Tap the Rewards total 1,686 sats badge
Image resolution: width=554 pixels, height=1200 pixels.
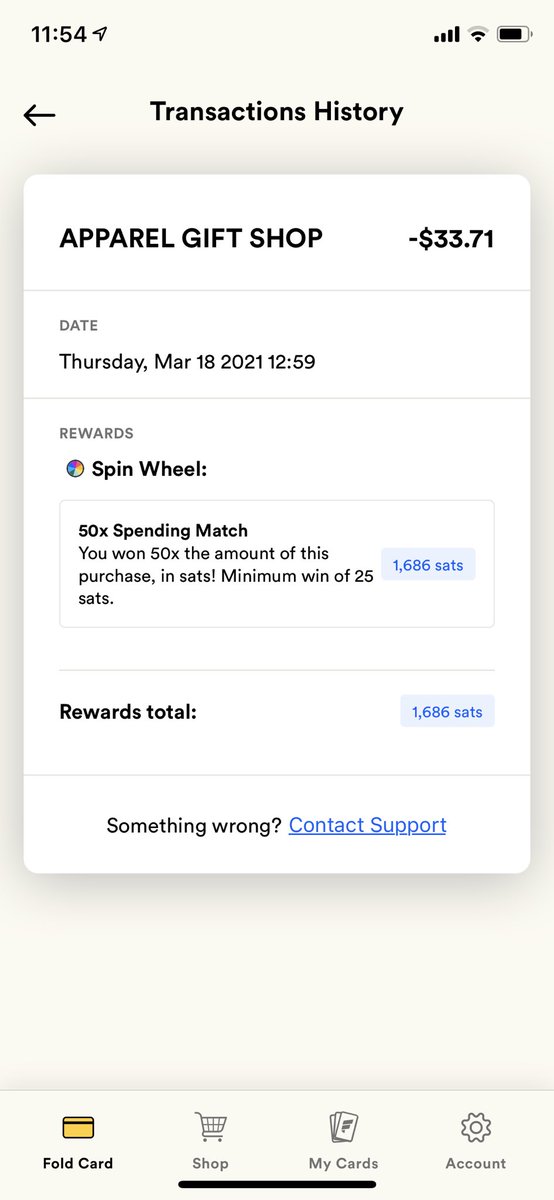pyautogui.click(x=447, y=712)
